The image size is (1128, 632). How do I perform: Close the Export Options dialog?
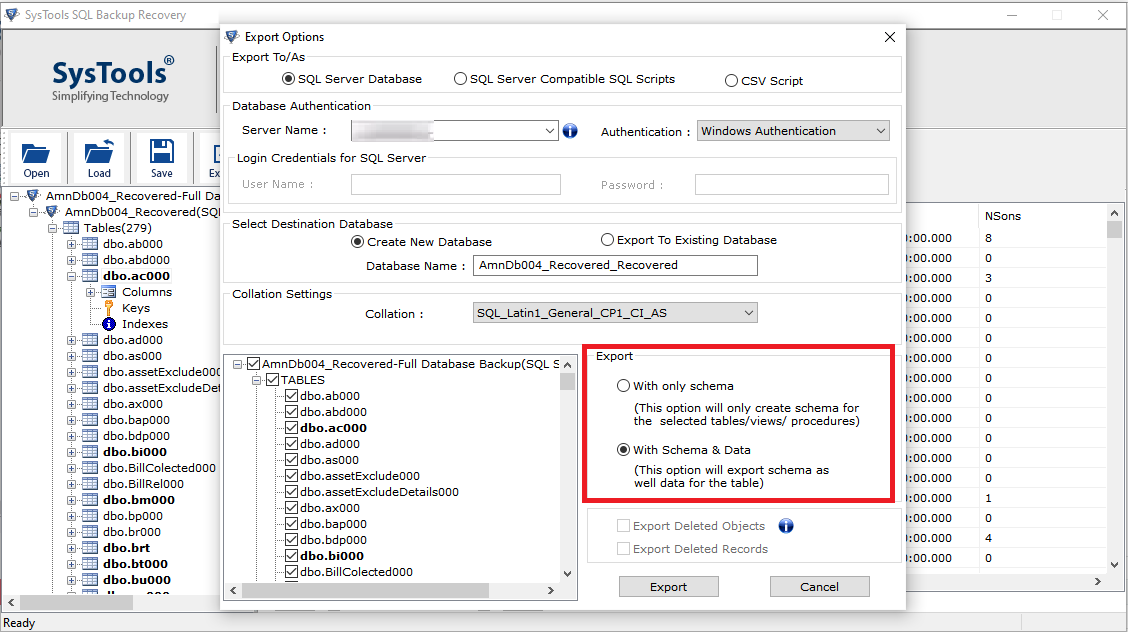point(890,37)
